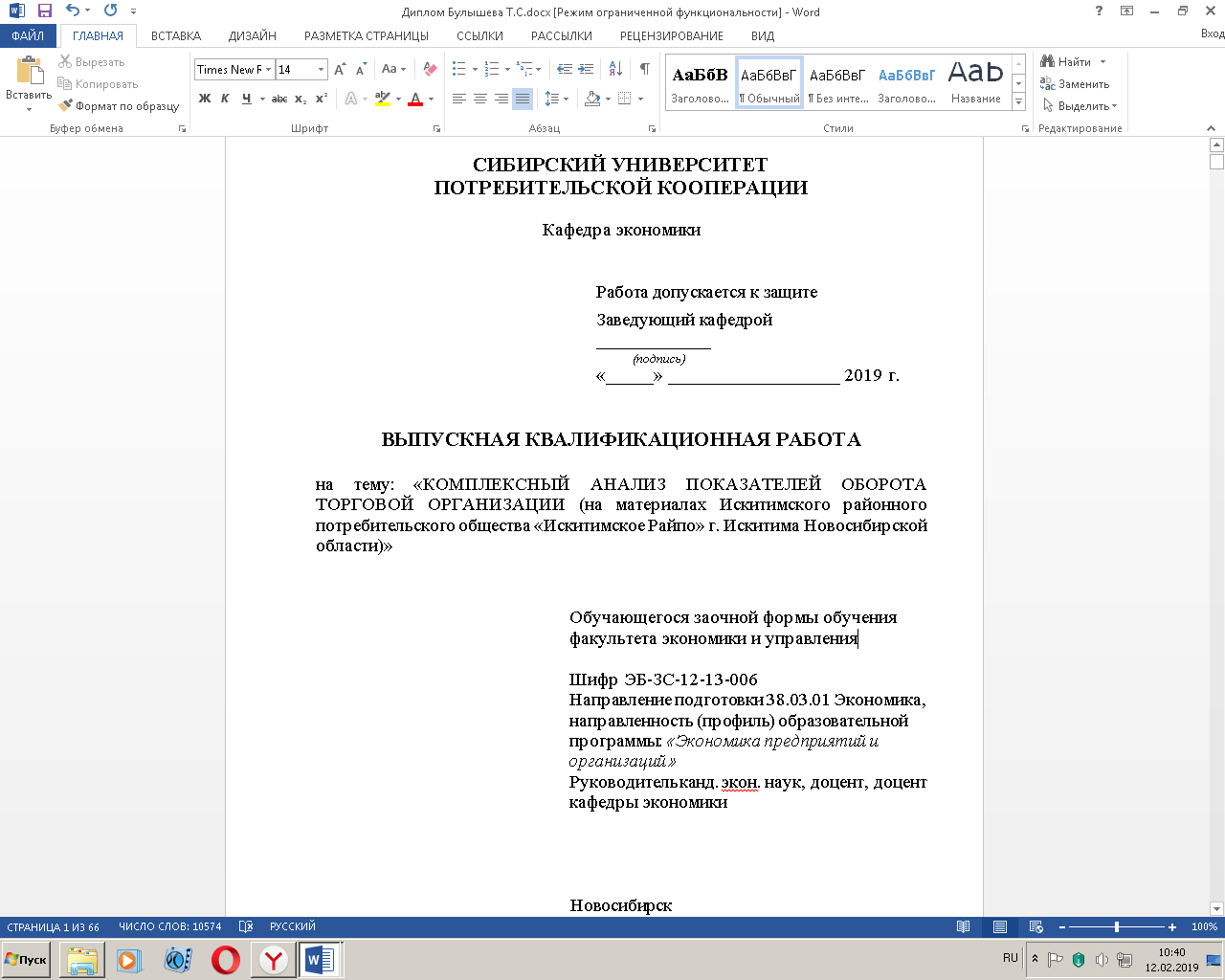
Task: Switch to the РЕЦЕНЗИРОВАНИЕ tab
Action: [672, 35]
